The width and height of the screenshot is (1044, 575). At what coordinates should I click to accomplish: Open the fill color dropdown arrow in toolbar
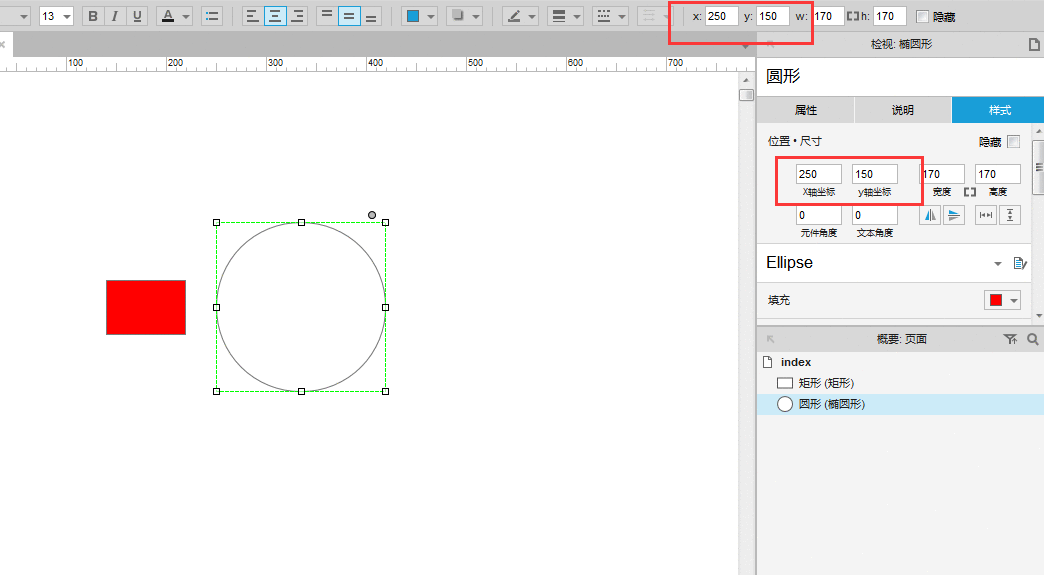(431, 17)
